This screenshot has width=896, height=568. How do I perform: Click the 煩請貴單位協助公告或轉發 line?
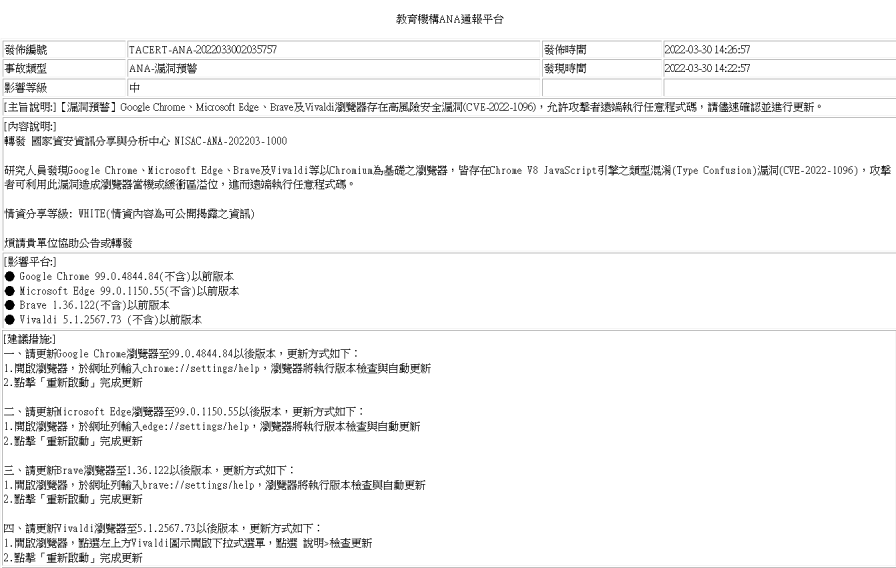click(x=68, y=243)
